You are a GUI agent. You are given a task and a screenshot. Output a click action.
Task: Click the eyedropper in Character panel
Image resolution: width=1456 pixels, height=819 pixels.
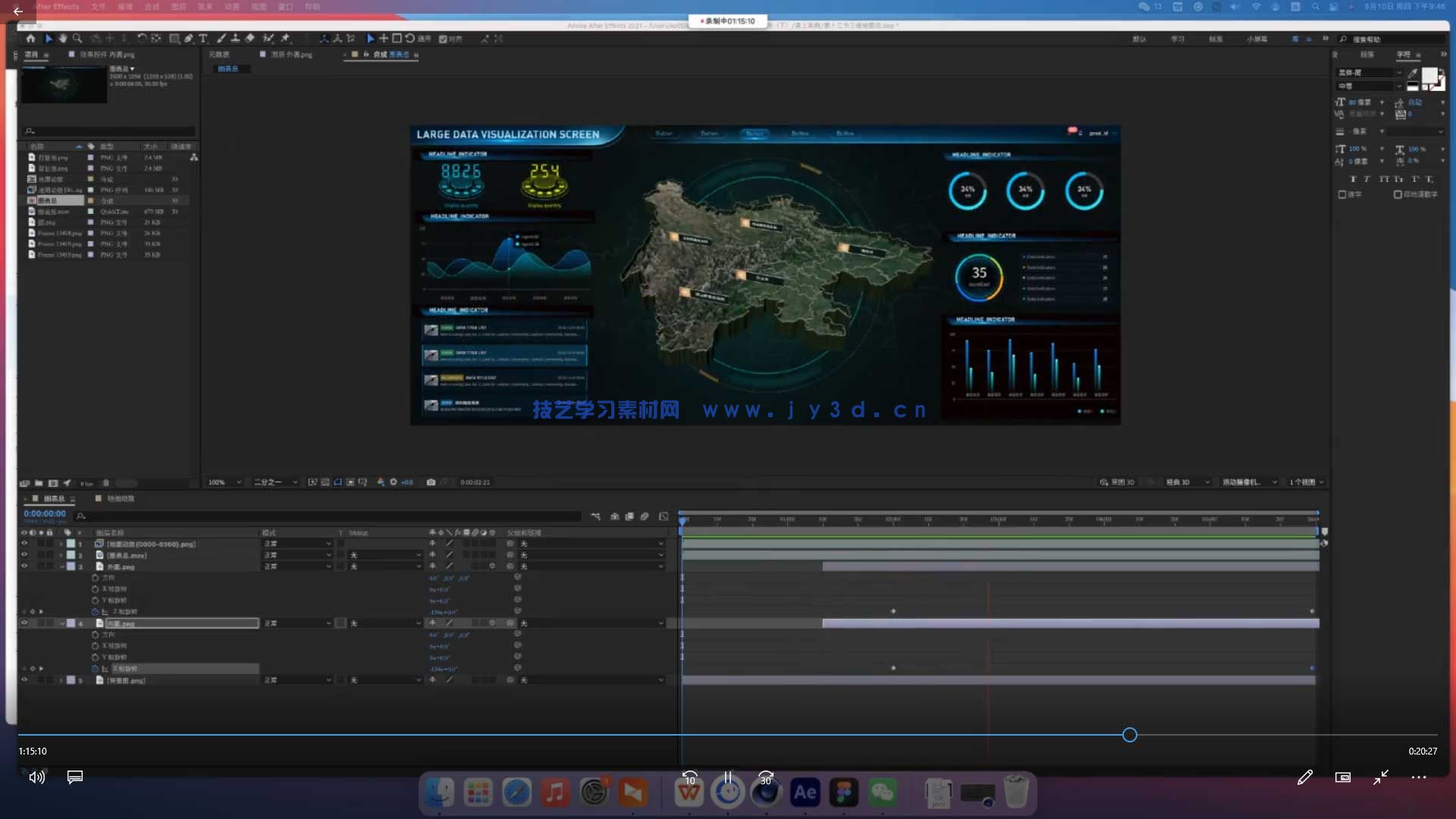pos(1412,73)
